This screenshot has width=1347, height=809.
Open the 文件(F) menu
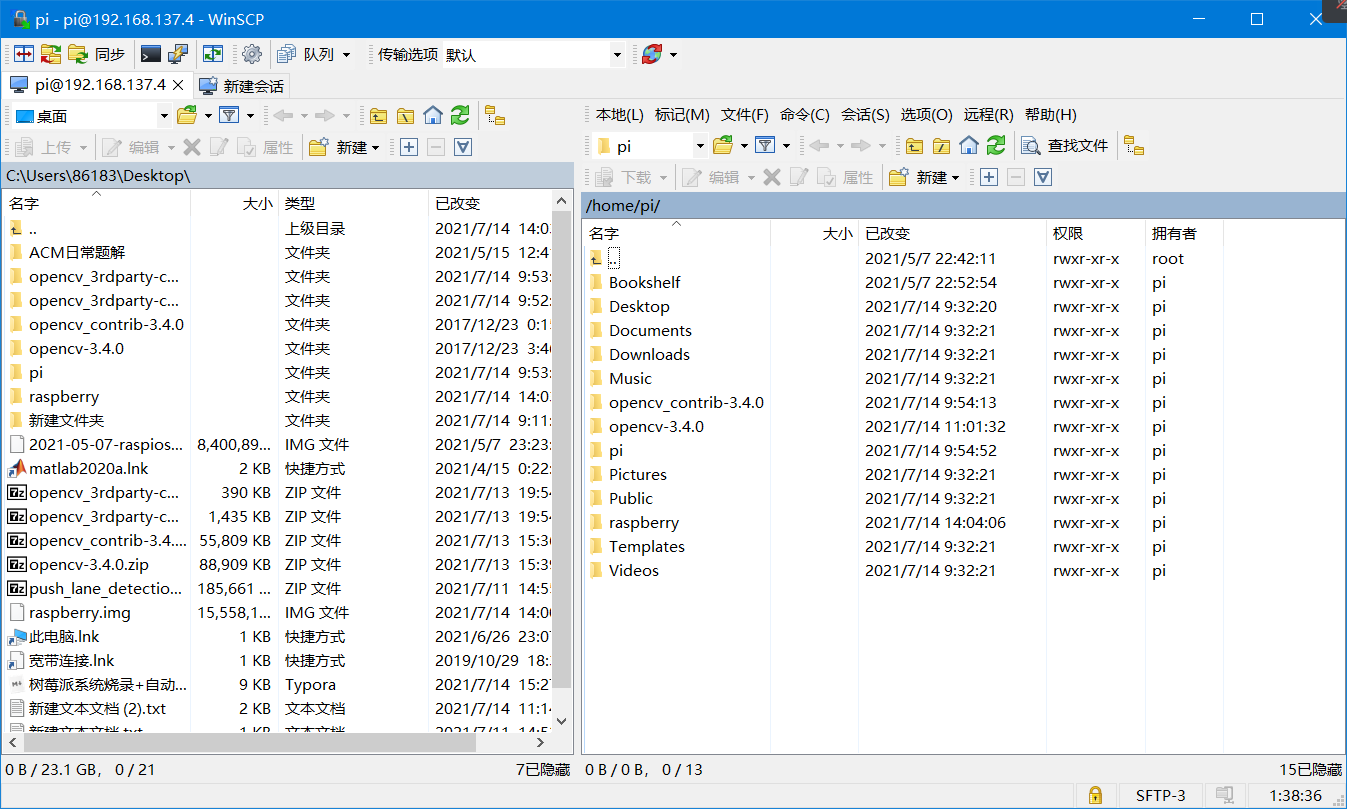tap(745, 115)
